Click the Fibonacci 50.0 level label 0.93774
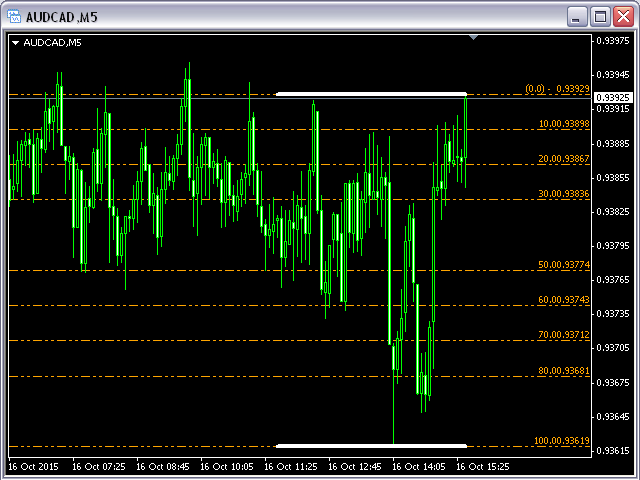The image size is (640, 480). pyautogui.click(x=564, y=265)
